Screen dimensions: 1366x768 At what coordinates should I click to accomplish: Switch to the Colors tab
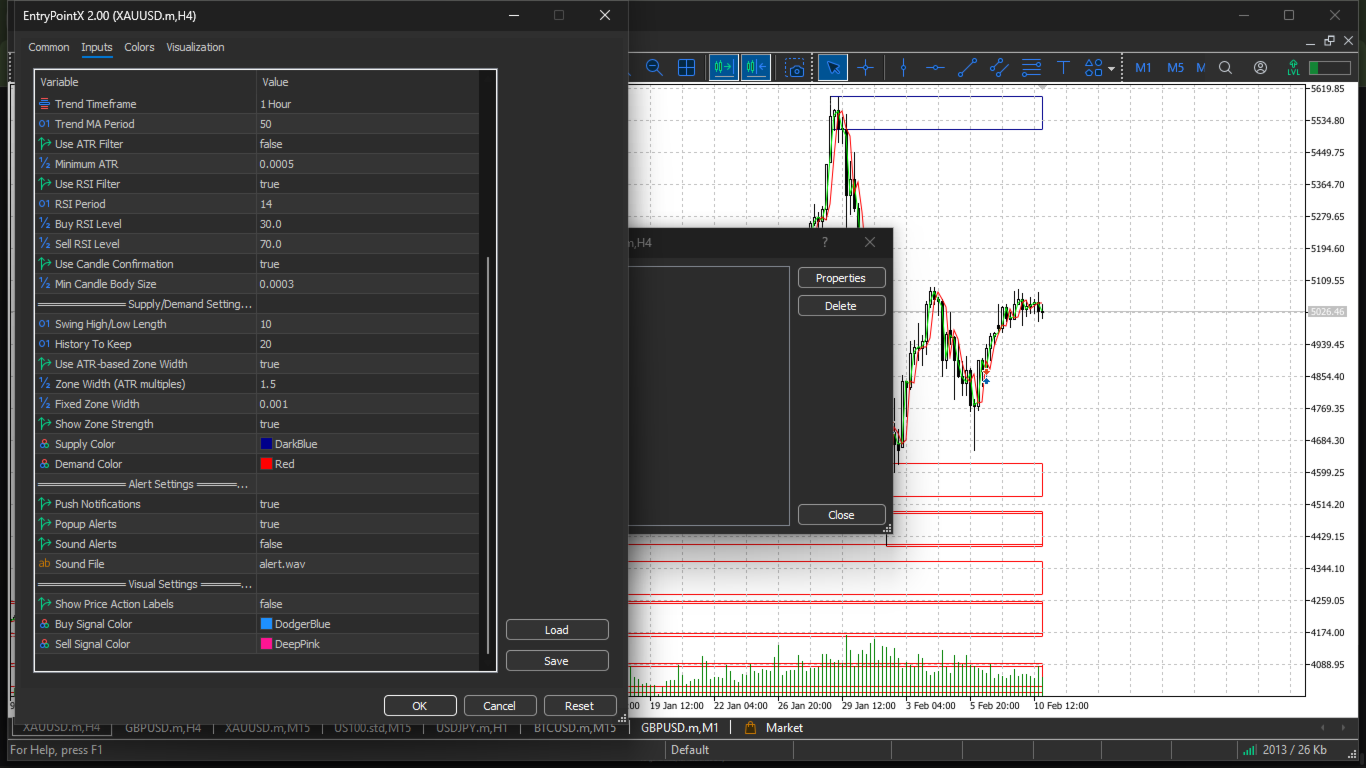click(x=139, y=47)
